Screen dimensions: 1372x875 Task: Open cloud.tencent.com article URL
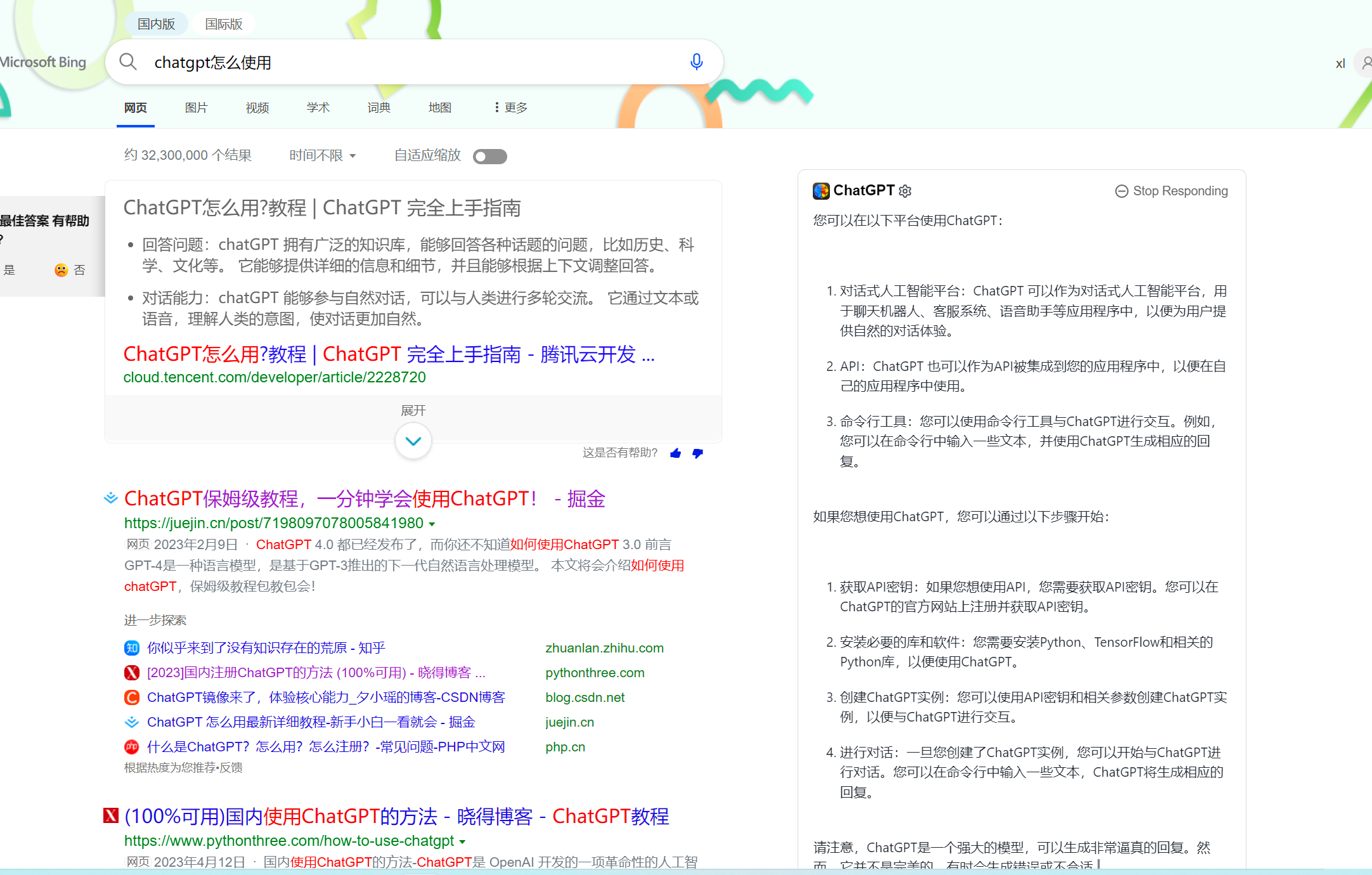coord(275,377)
